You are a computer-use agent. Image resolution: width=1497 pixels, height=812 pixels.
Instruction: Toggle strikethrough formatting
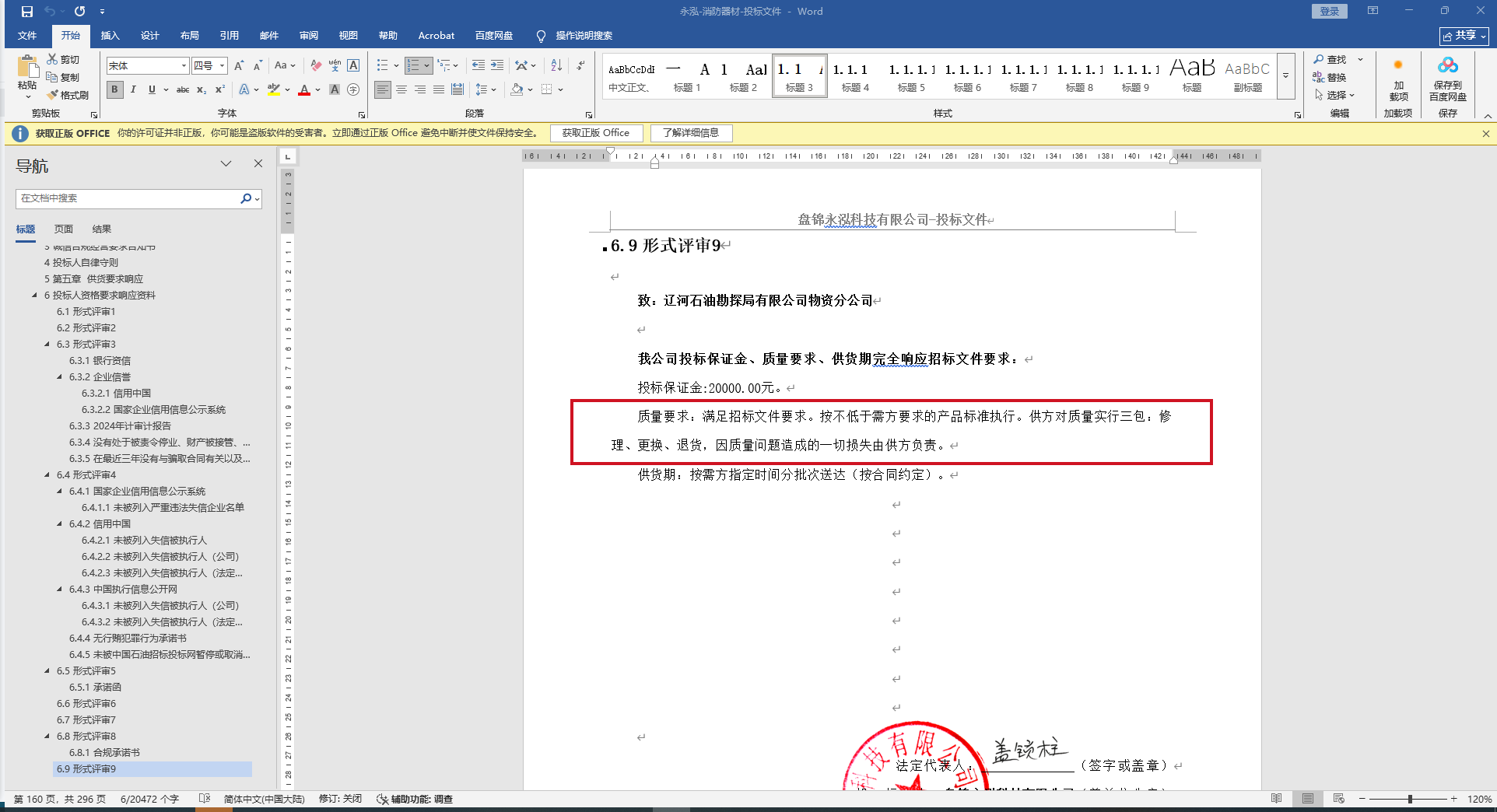183,90
